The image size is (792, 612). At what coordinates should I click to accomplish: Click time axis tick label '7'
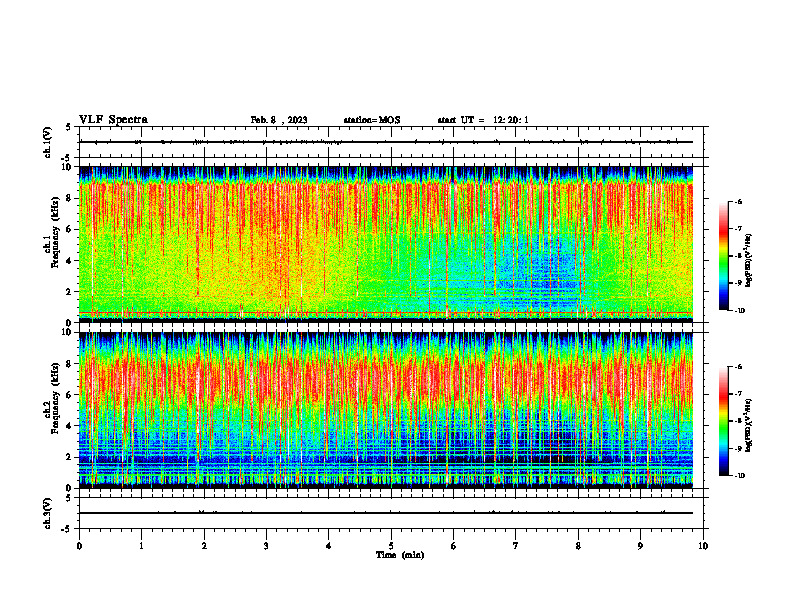(x=516, y=546)
